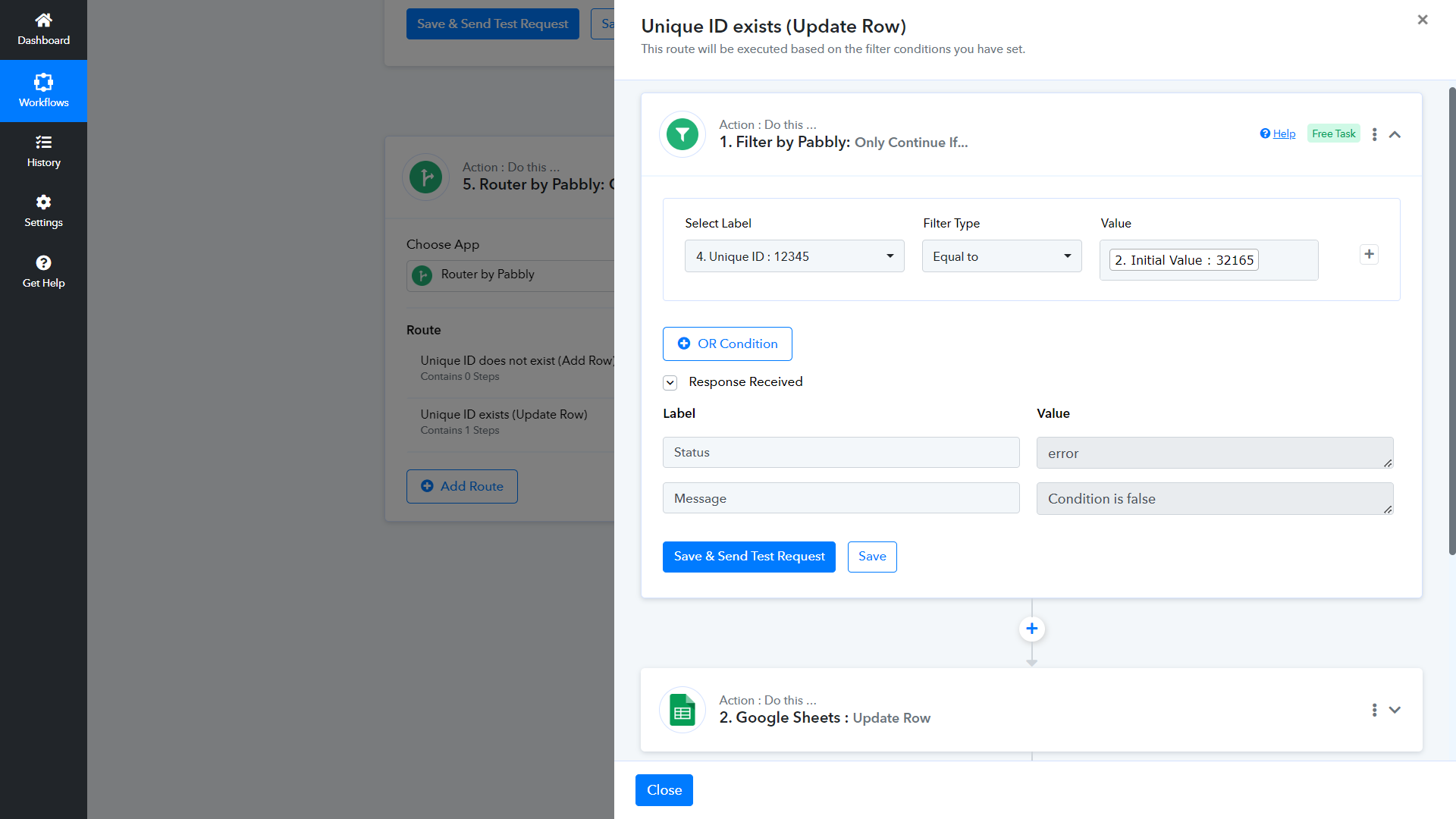Screen dimensions: 1456x819
Task: Click the error value text area
Action: coord(1215,453)
